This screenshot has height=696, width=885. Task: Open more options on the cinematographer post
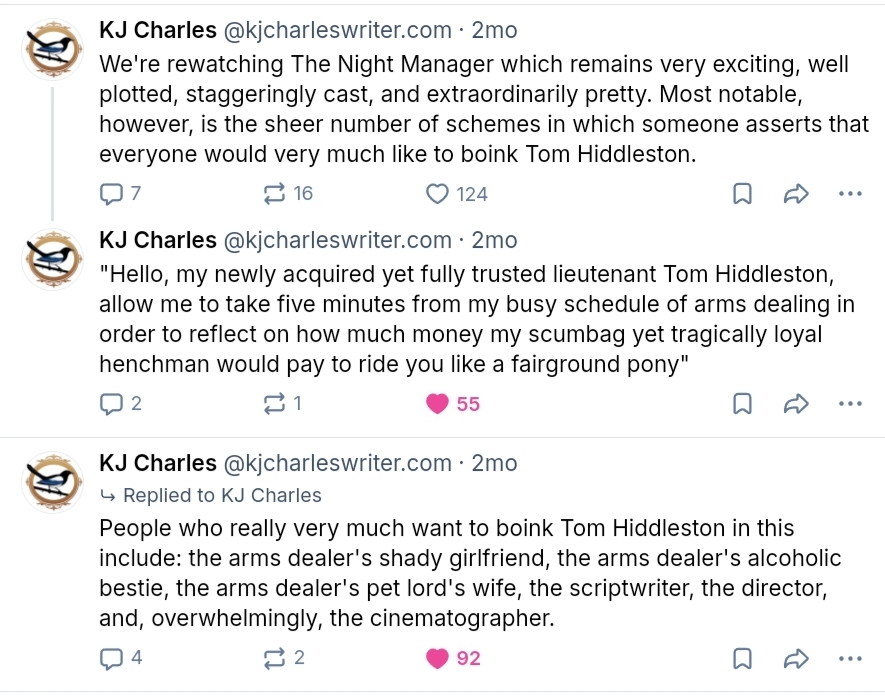849,658
